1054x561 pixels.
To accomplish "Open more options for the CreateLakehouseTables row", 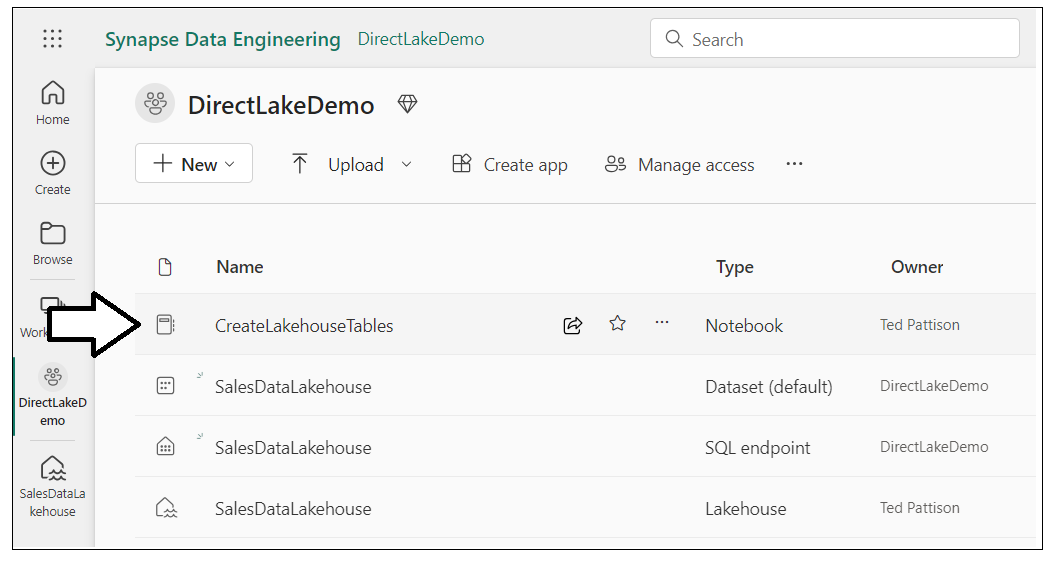I will click(x=662, y=323).
